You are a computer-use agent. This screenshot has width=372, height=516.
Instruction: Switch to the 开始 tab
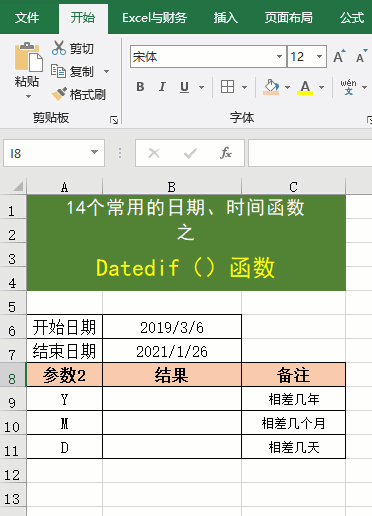[83, 18]
